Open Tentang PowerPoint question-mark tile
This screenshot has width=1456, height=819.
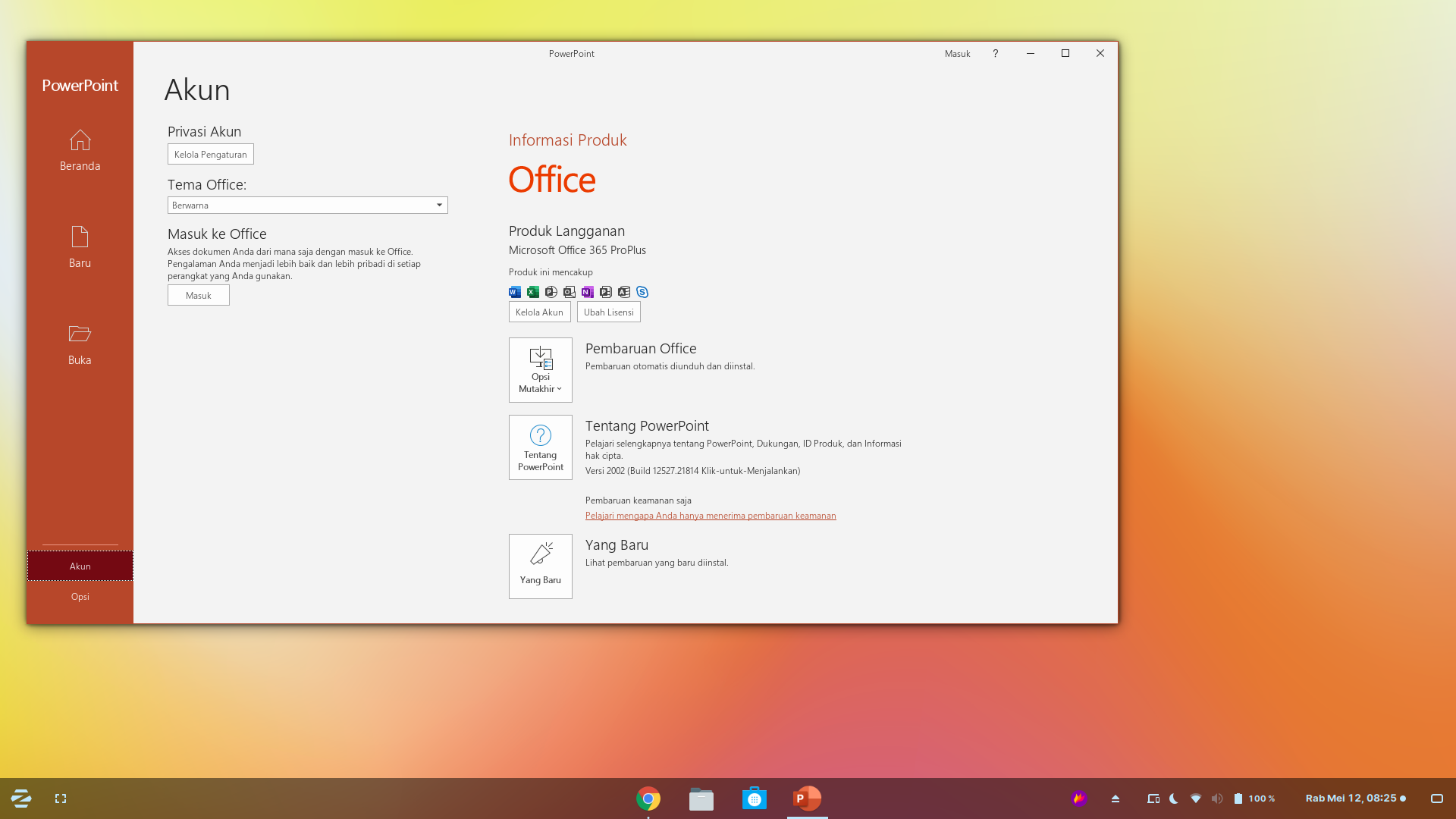click(x=540, y=447)
